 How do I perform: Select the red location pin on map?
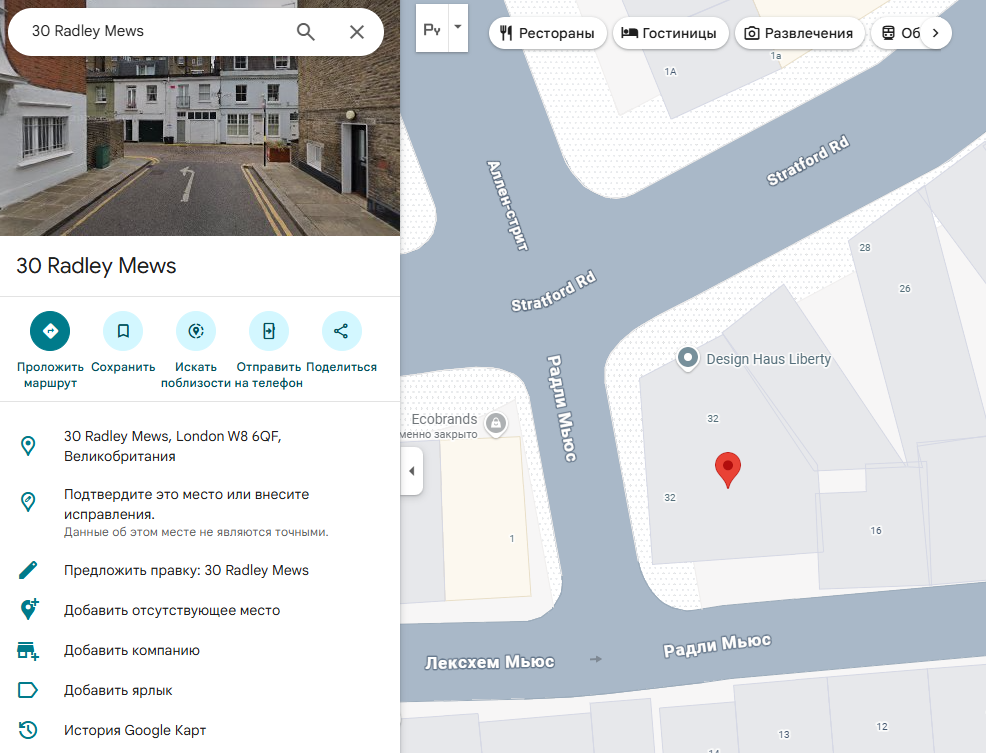(728, 468)
